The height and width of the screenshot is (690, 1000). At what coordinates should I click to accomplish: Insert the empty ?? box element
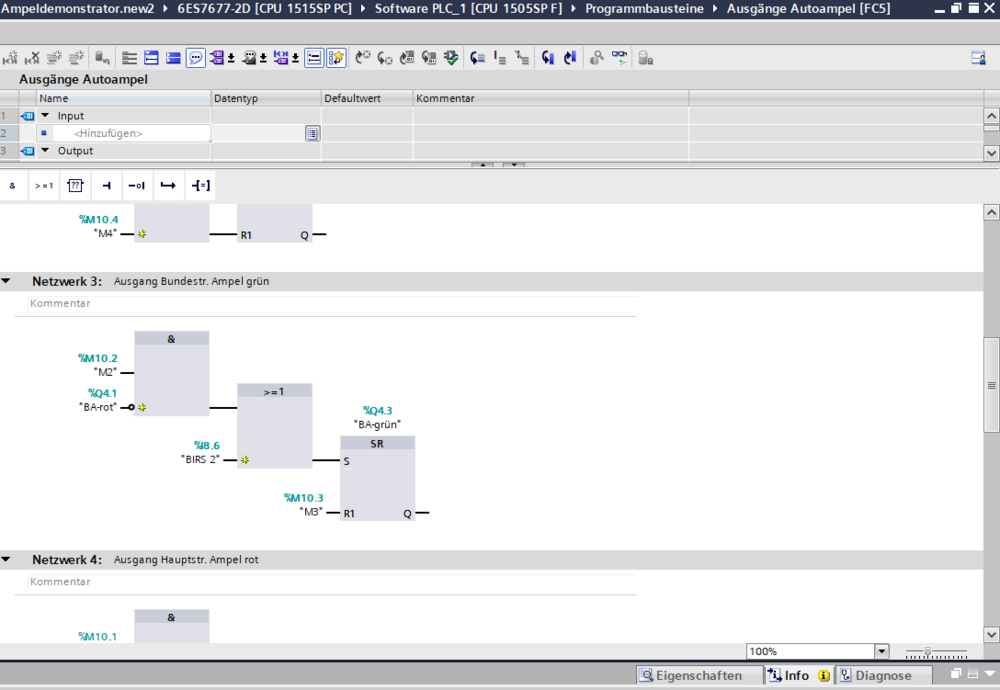click(x=75, y=185)
